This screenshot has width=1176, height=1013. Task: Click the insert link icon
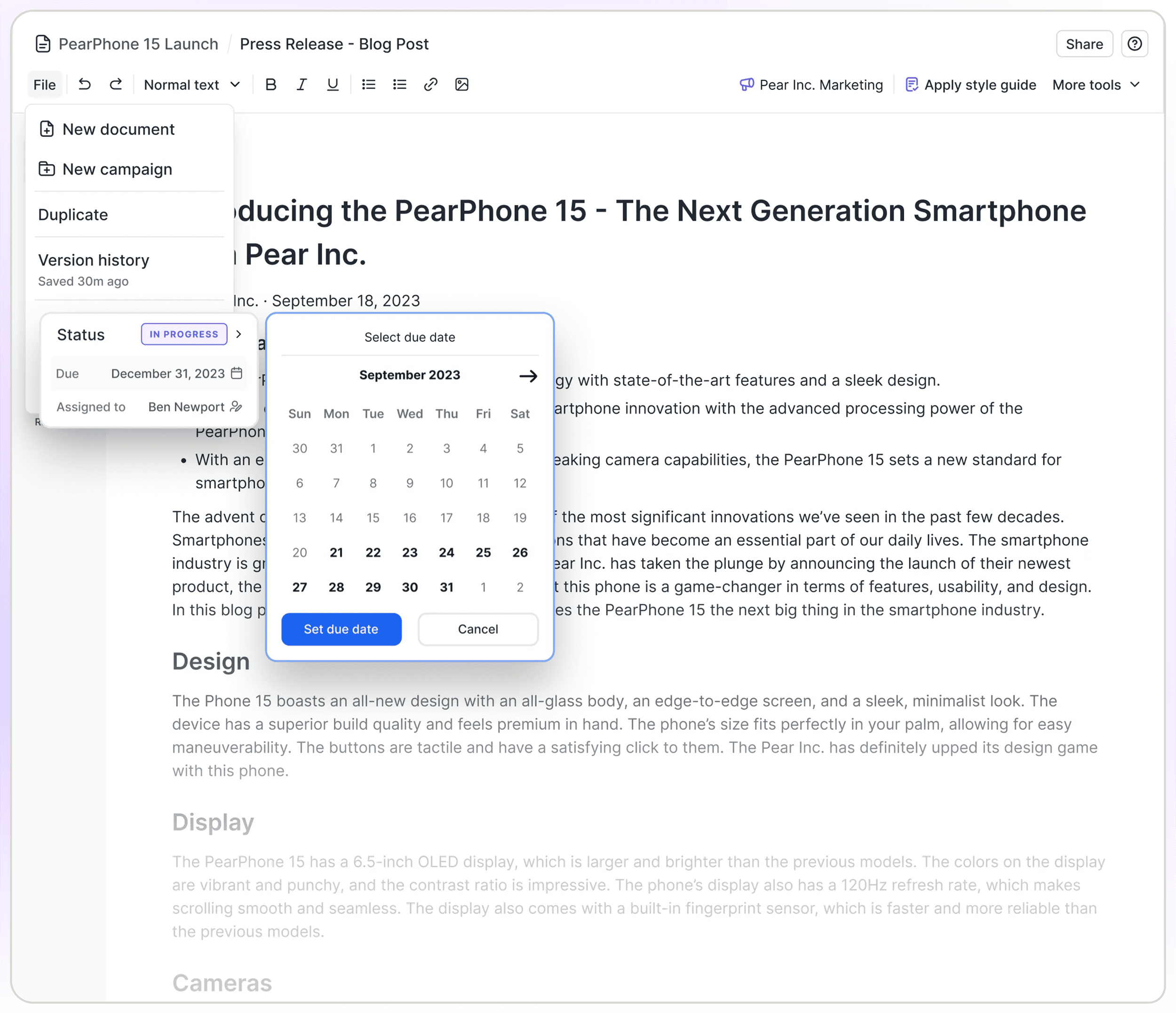coord(430,84)
